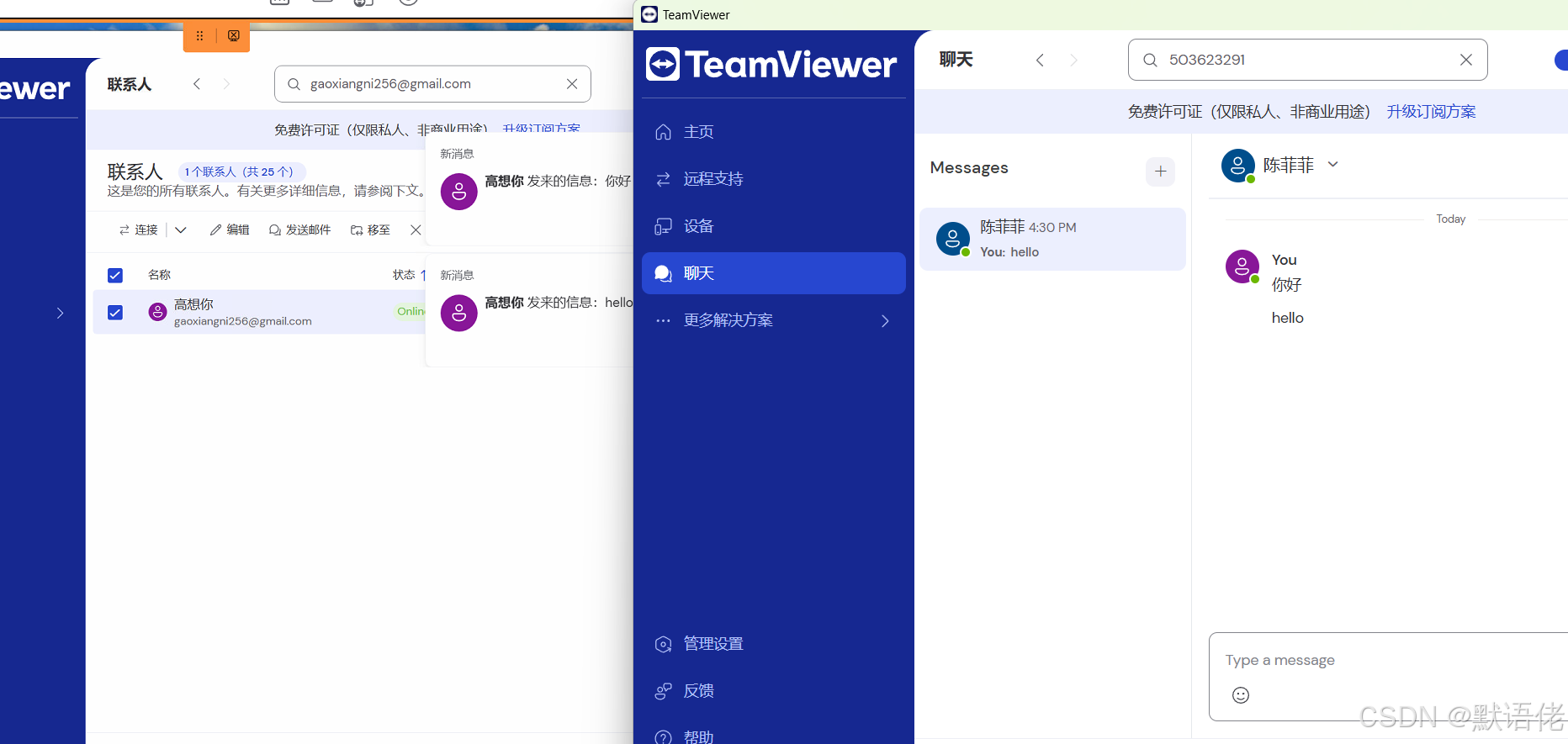Open 升级订阅方案 link in chat window

(1431, 112)
